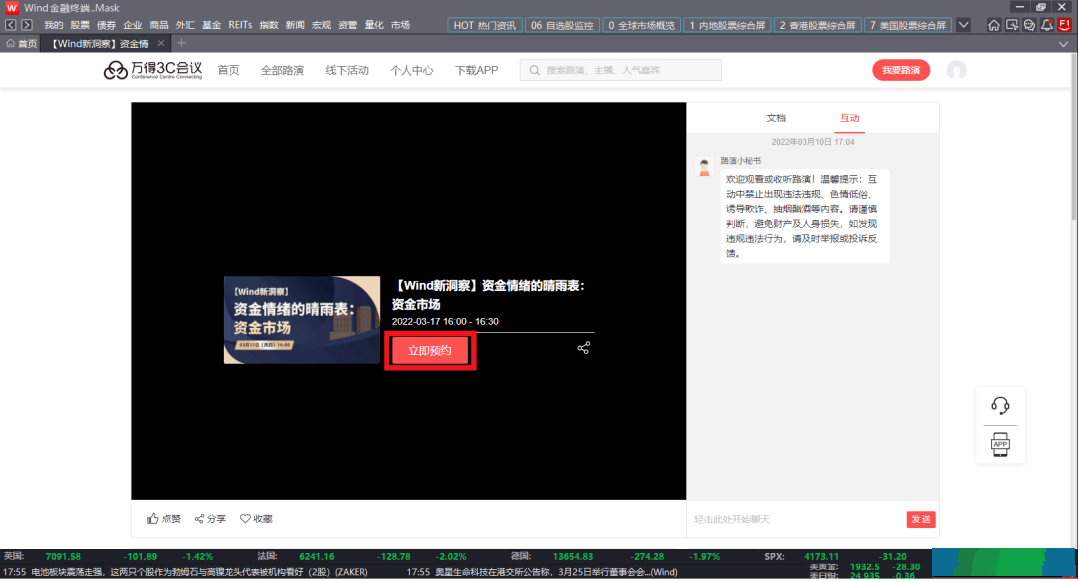Open the notification bell icon

coord(1047,25)
